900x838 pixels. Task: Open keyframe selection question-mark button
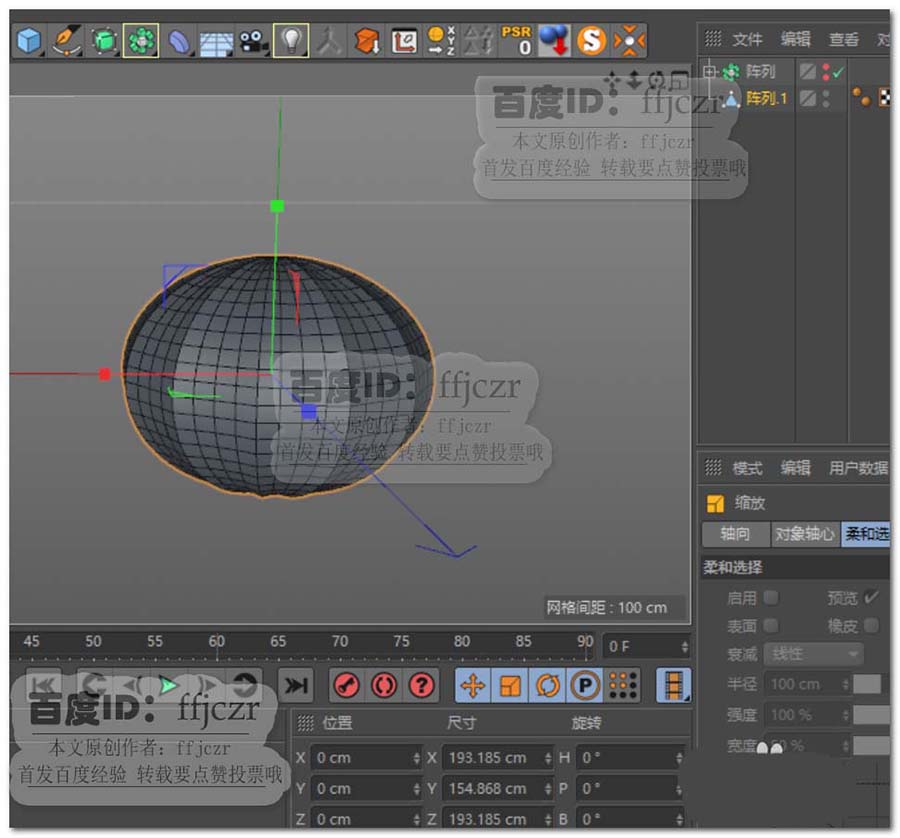(x=422, y=685)
